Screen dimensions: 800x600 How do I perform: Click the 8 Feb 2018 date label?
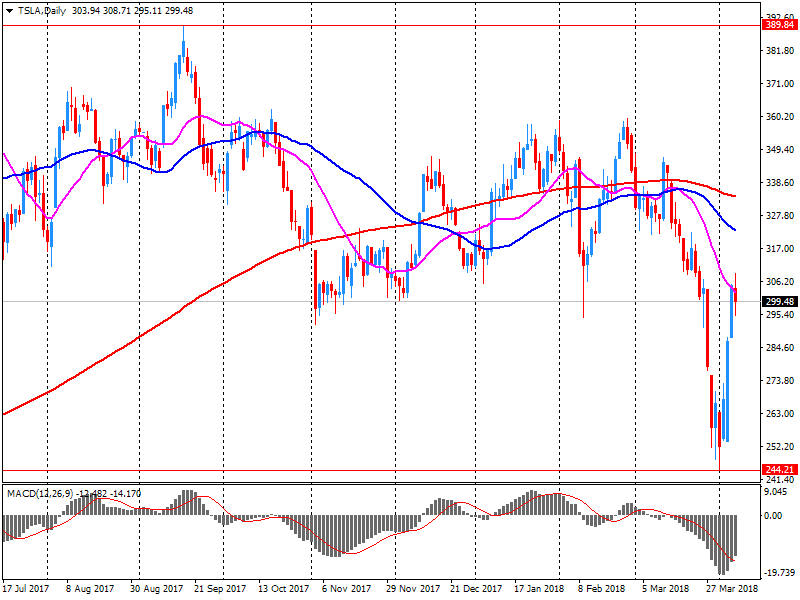point(602,589)
